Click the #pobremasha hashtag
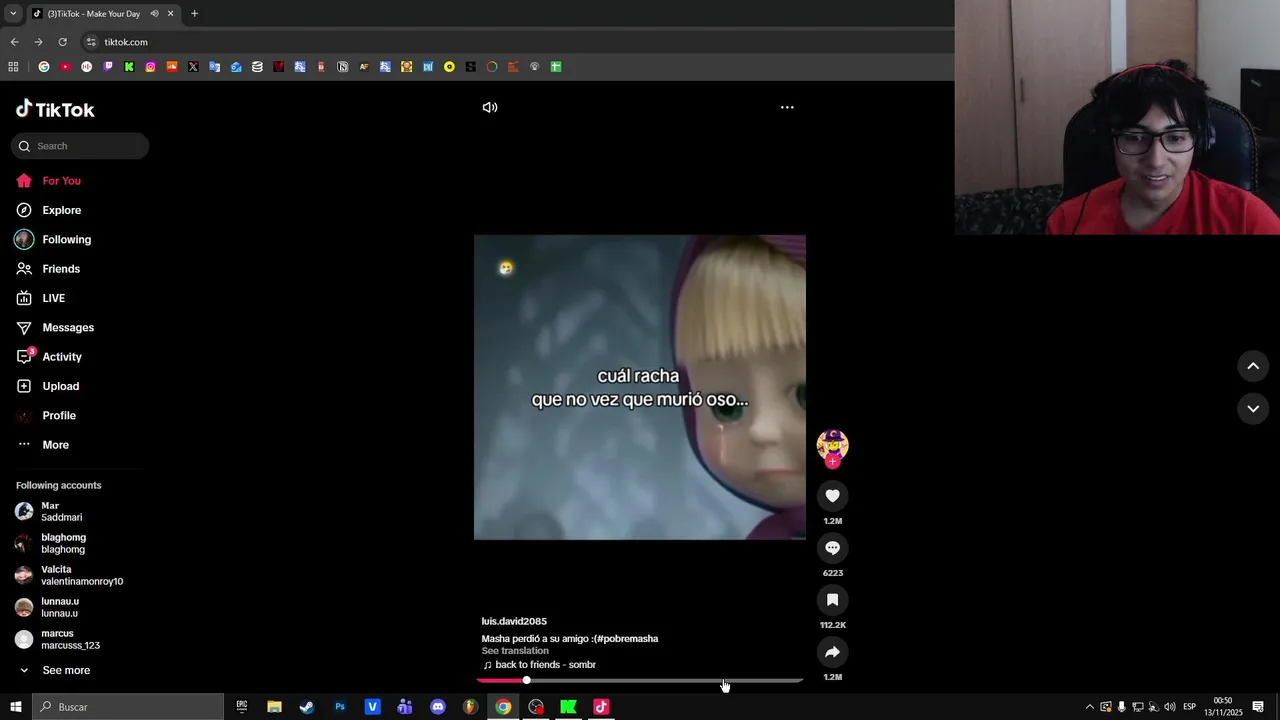The image size is (1280, 720). pos(627,639)
